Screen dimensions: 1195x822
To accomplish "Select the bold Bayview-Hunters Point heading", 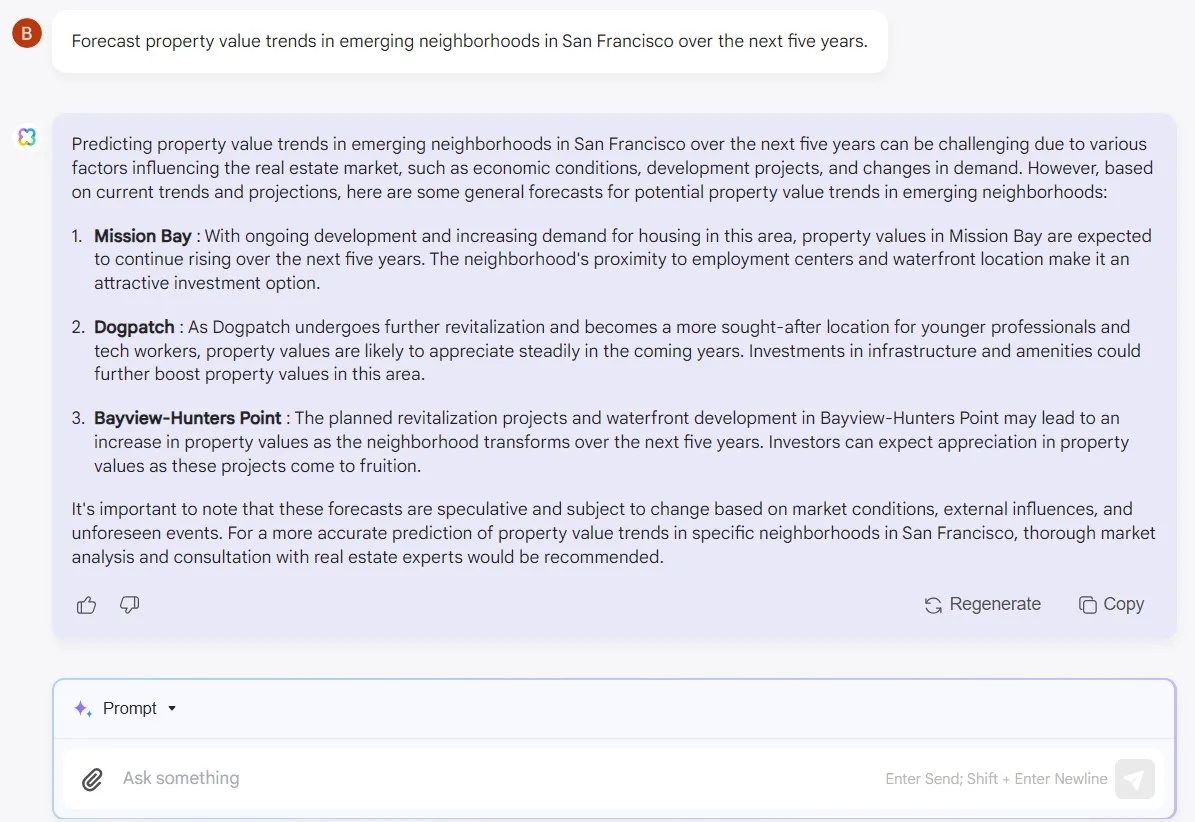I will (x=188, y=418).
